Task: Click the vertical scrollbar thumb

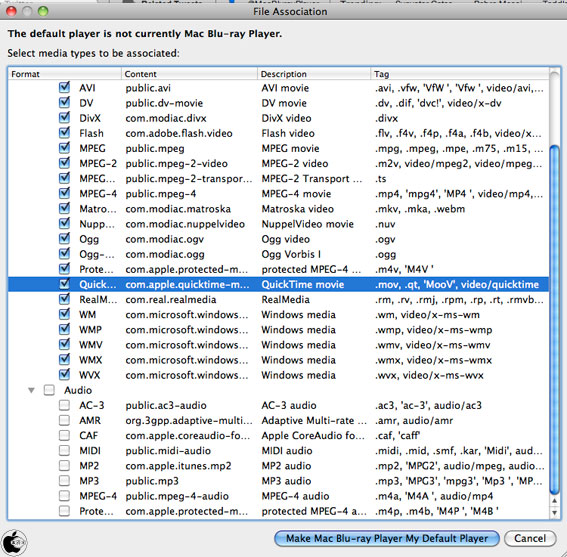Action: [x=554, y=320]
